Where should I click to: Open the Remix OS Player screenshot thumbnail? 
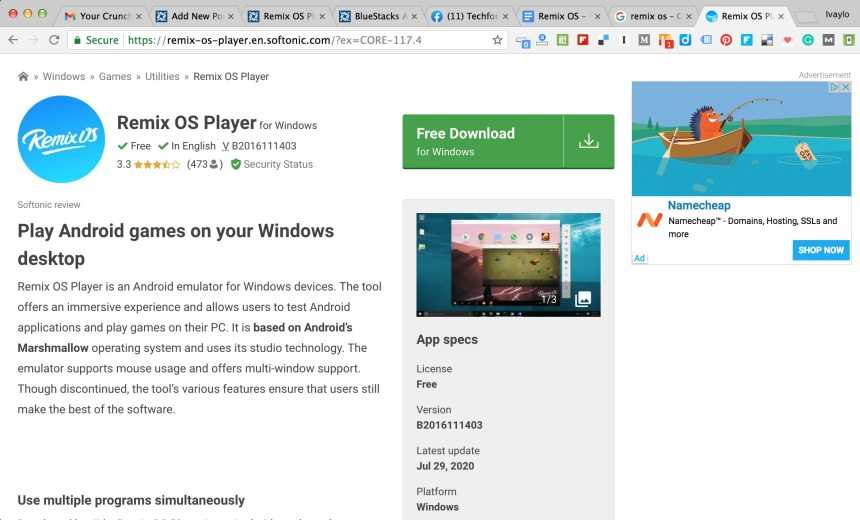click(x=507, y=264)
